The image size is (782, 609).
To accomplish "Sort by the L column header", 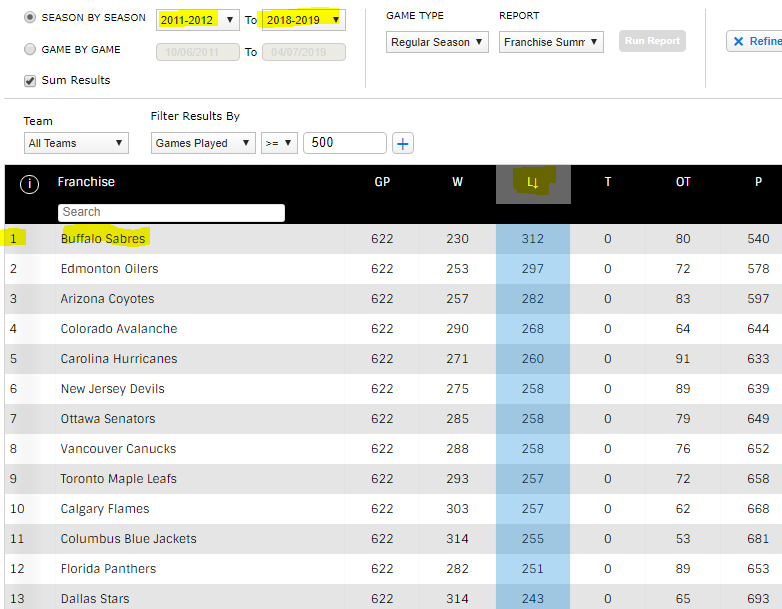I will tap(533, 183).
